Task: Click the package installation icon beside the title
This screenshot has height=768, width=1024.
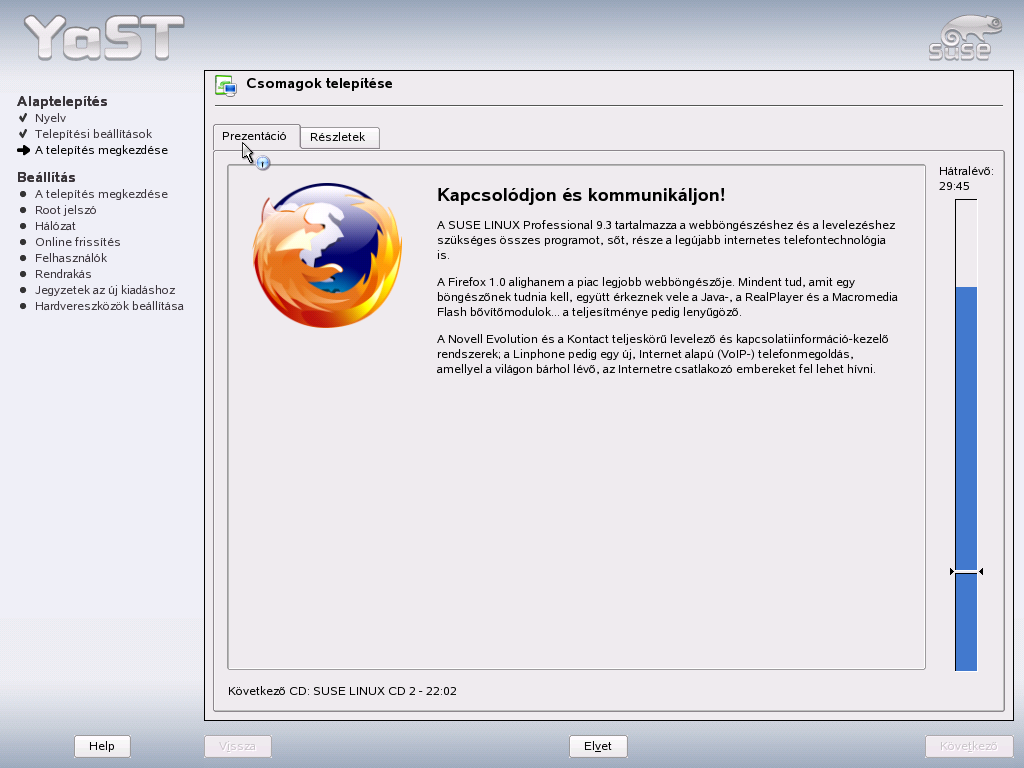Action: click(226, 86)
